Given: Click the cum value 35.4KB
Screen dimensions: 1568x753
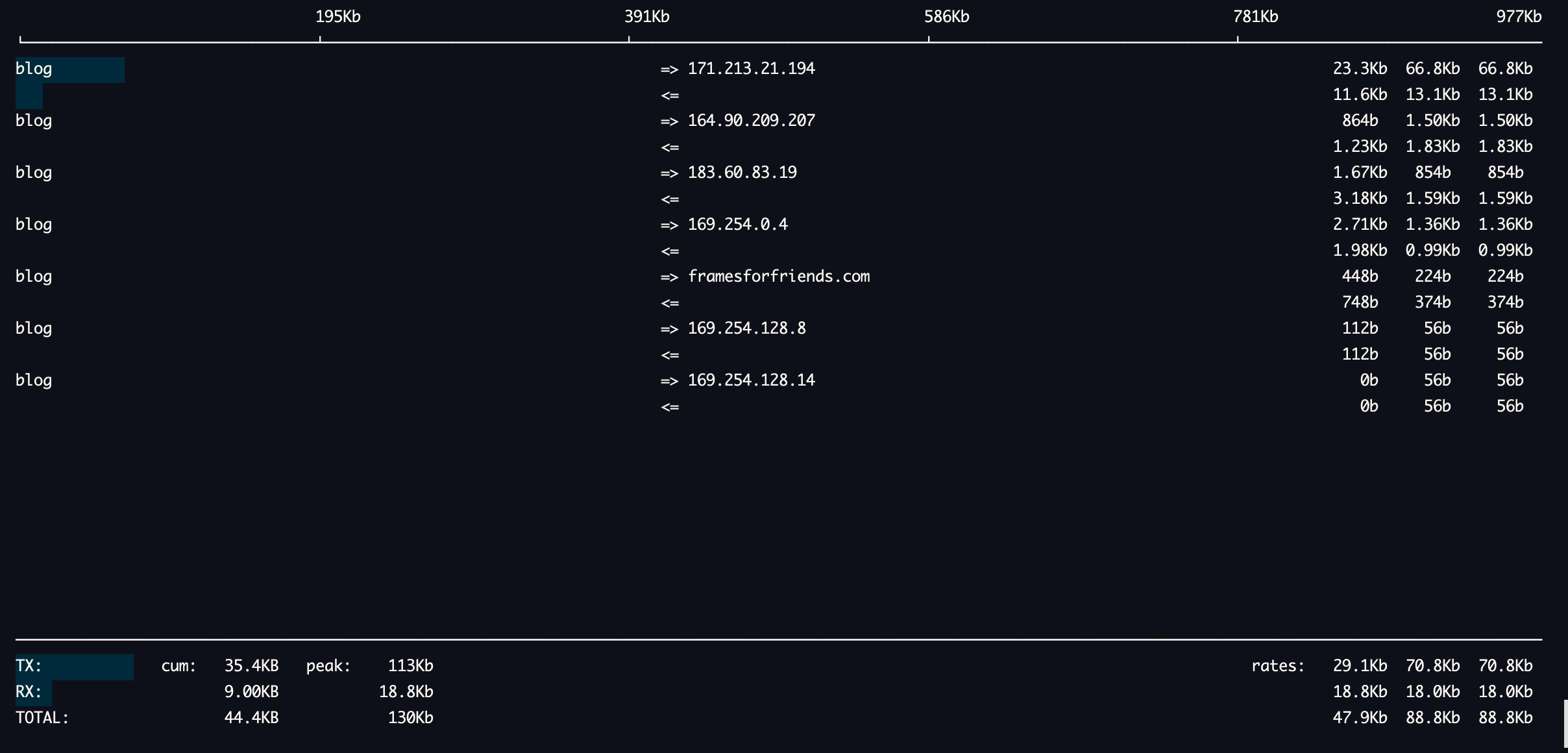Looking at the screenshot, I should (251, 666).
